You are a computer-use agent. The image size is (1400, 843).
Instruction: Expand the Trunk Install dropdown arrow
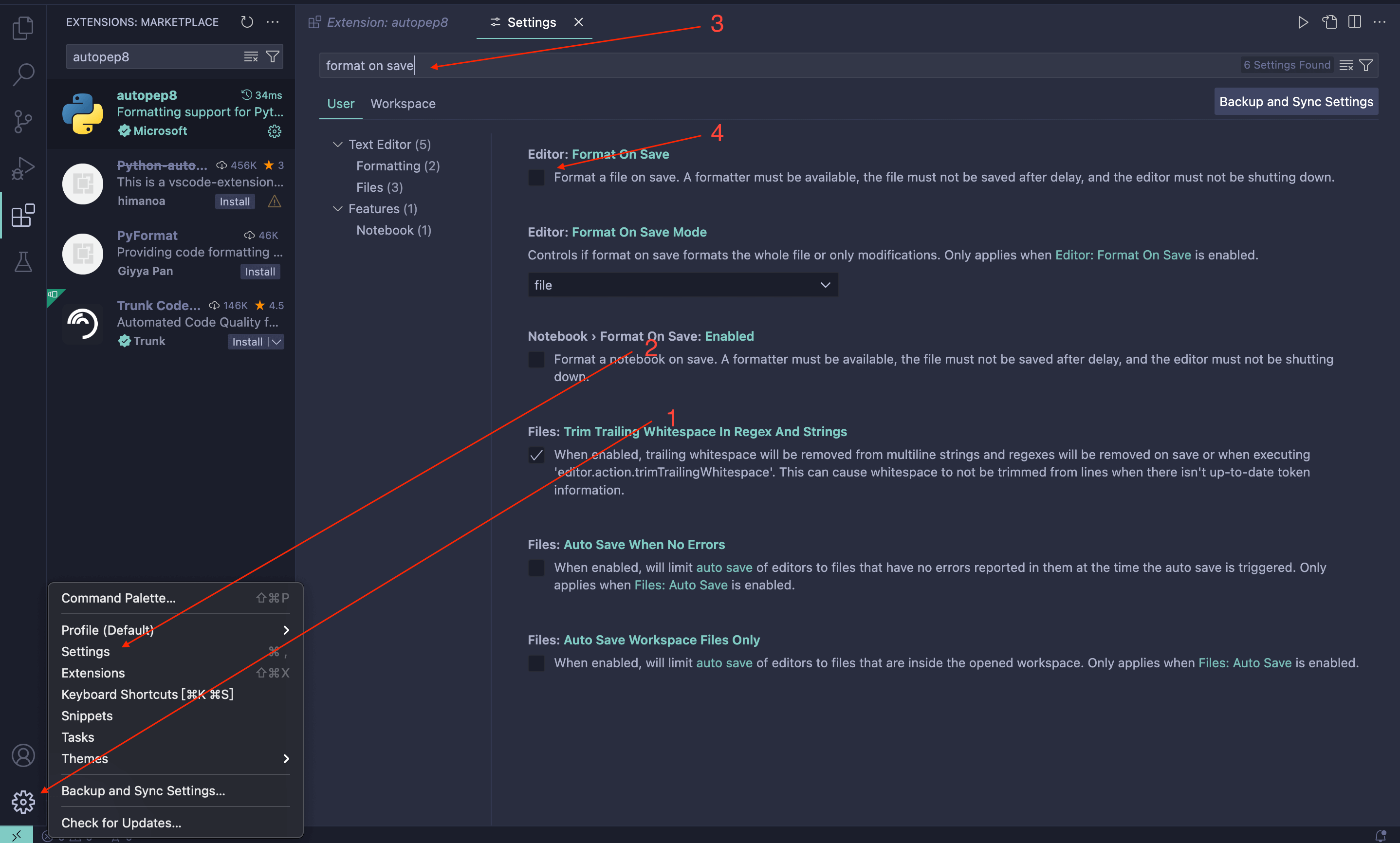coord(276,342)
